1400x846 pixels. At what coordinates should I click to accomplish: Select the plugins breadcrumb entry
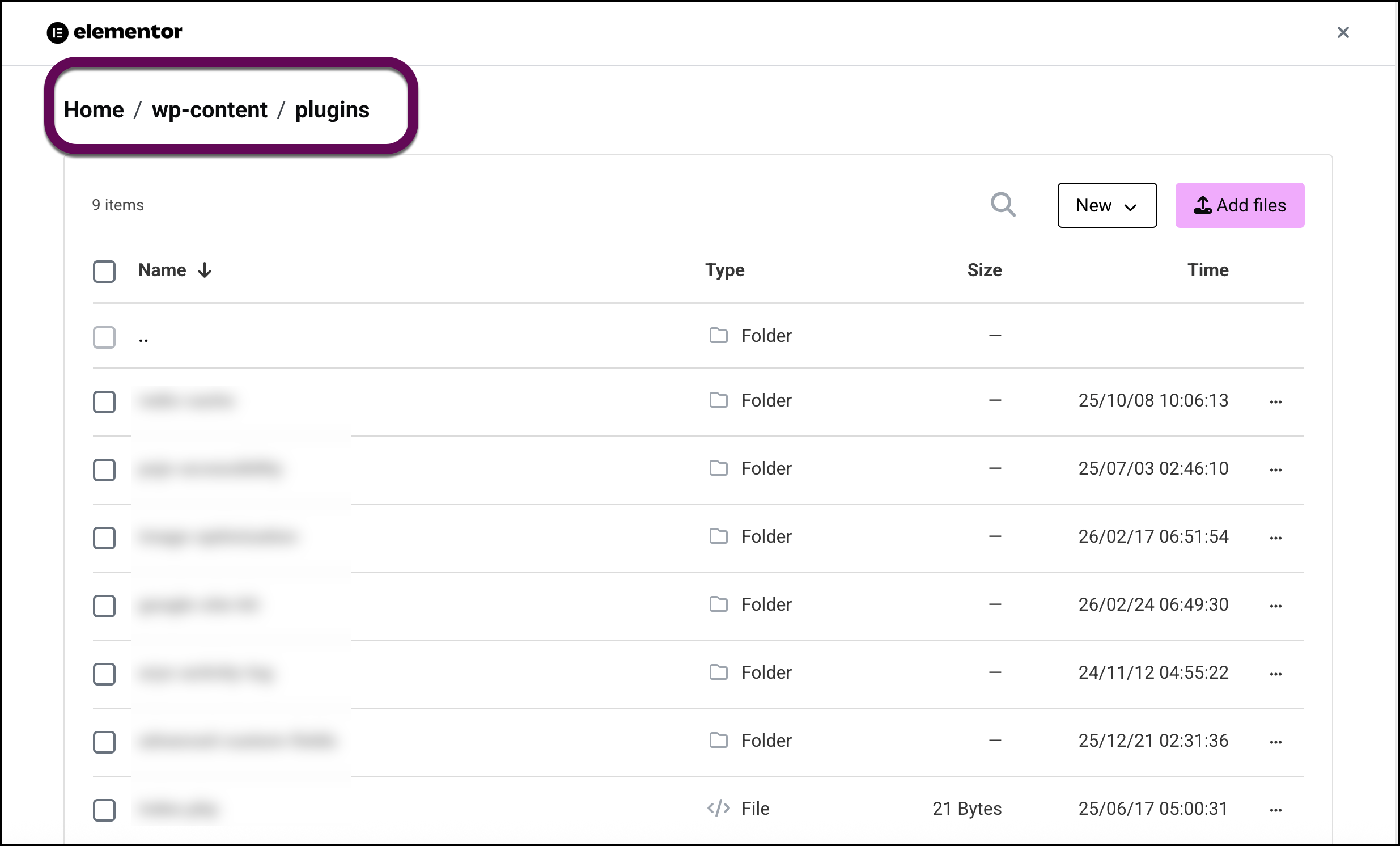(x=332, y=110)
